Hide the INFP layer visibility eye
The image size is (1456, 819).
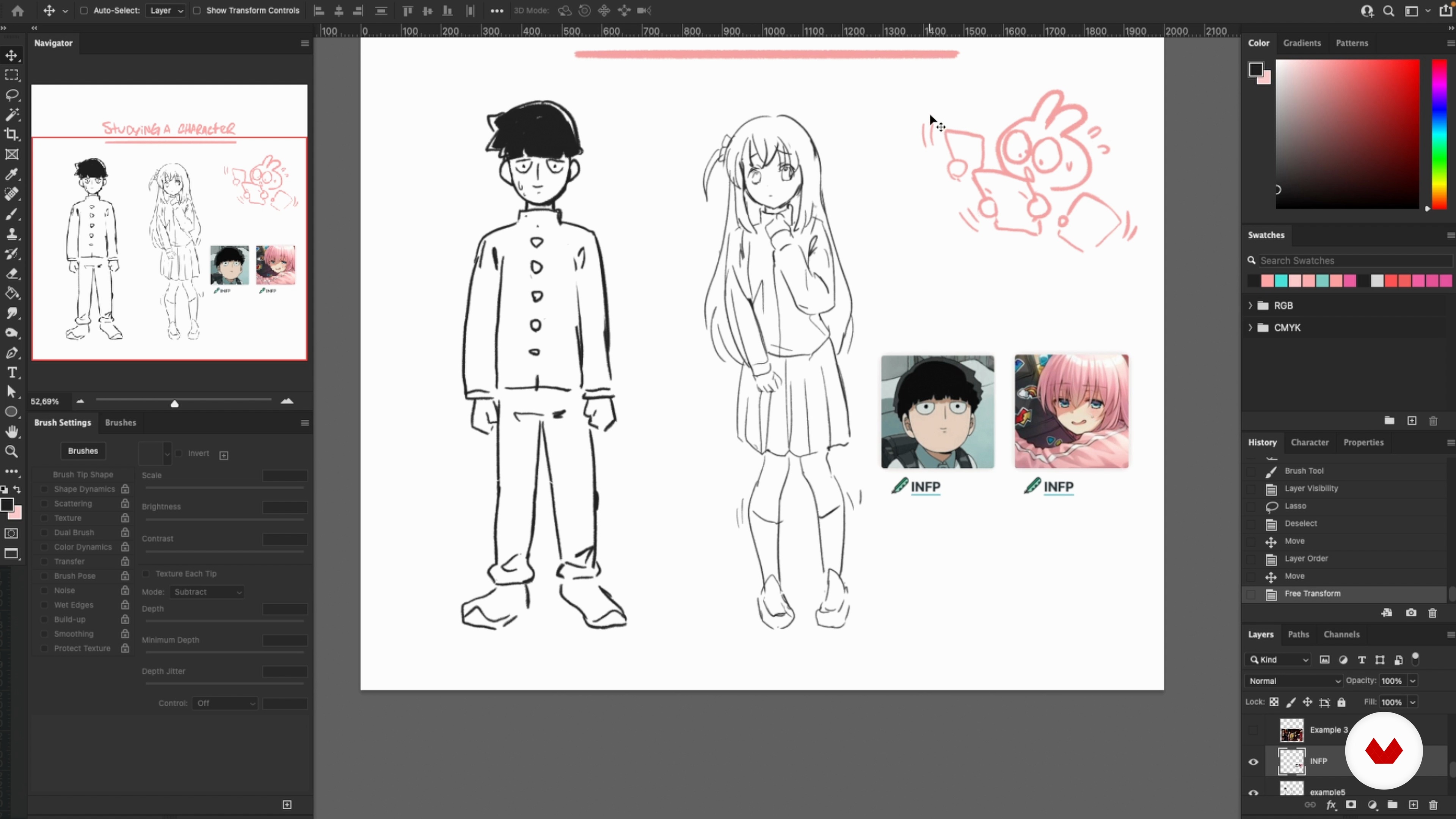pos(1253,761)
